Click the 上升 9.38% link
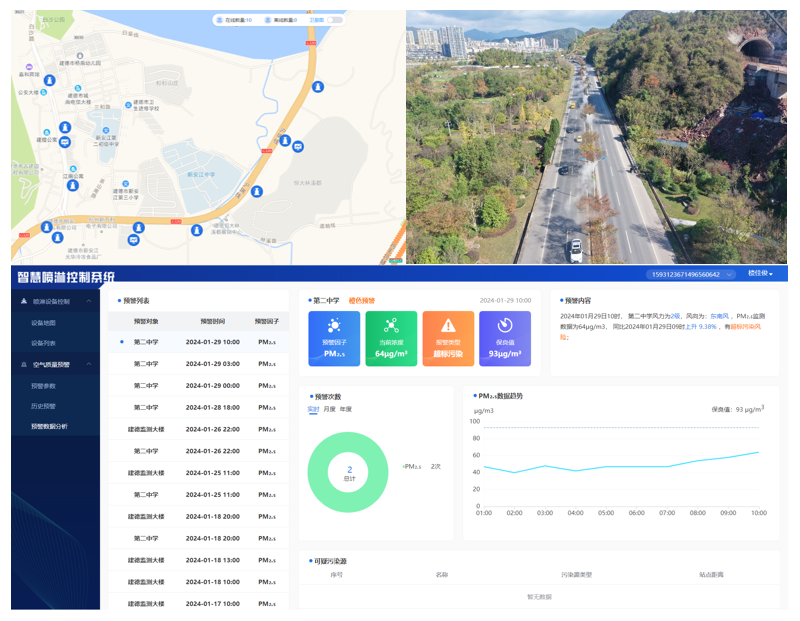 coord(701,327)
